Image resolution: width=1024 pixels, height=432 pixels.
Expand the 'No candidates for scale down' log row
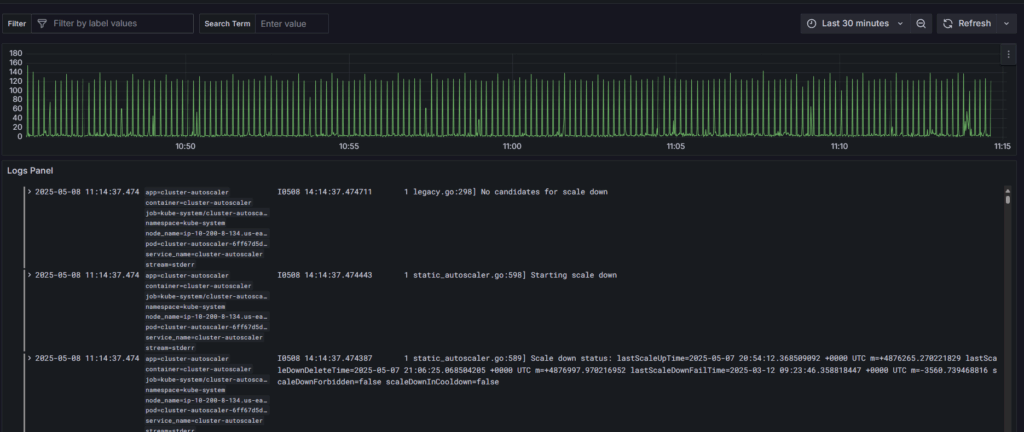[30, 191]
